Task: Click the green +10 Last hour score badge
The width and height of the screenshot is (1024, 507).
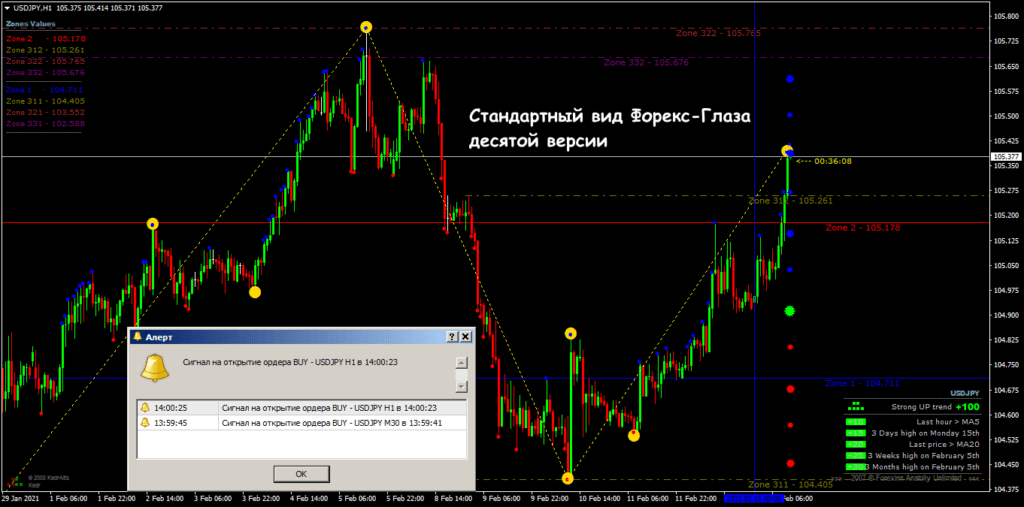Action: (x=855, y=422)
